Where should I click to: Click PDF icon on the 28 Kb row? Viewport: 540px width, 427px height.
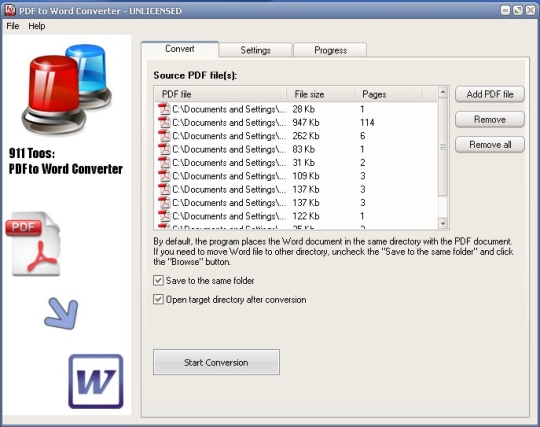[x=164, y=109]
